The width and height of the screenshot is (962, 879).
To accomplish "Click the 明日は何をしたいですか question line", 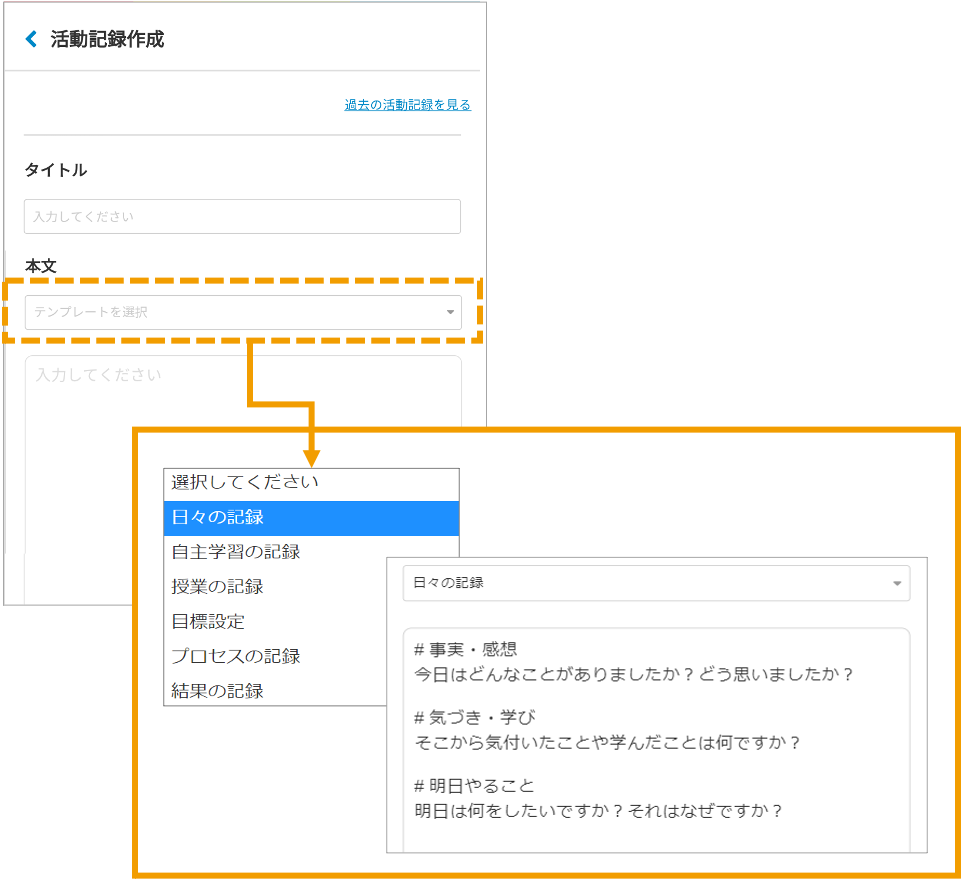I will (599, 811).
